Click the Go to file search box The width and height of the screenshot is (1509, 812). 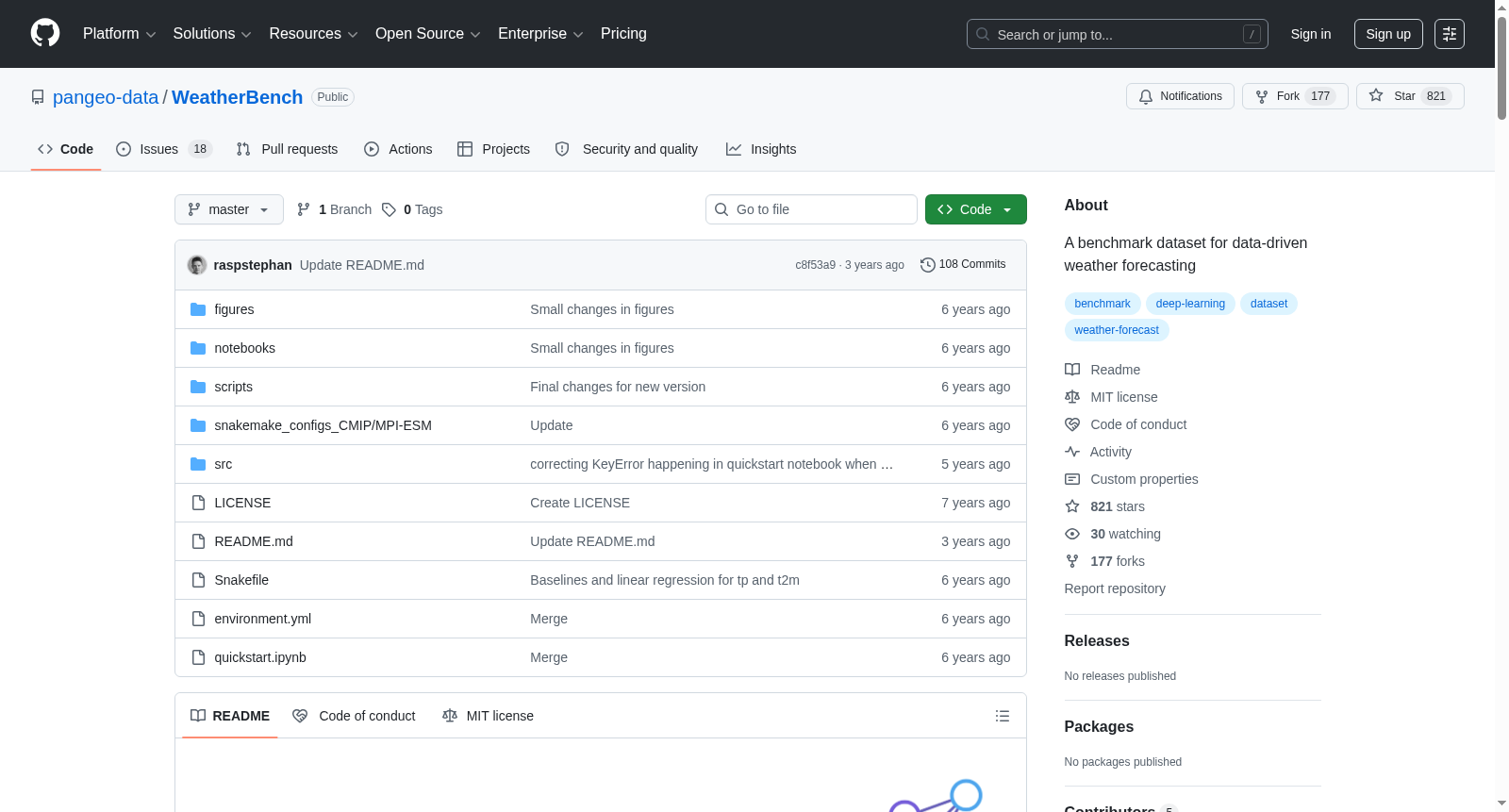811,209
